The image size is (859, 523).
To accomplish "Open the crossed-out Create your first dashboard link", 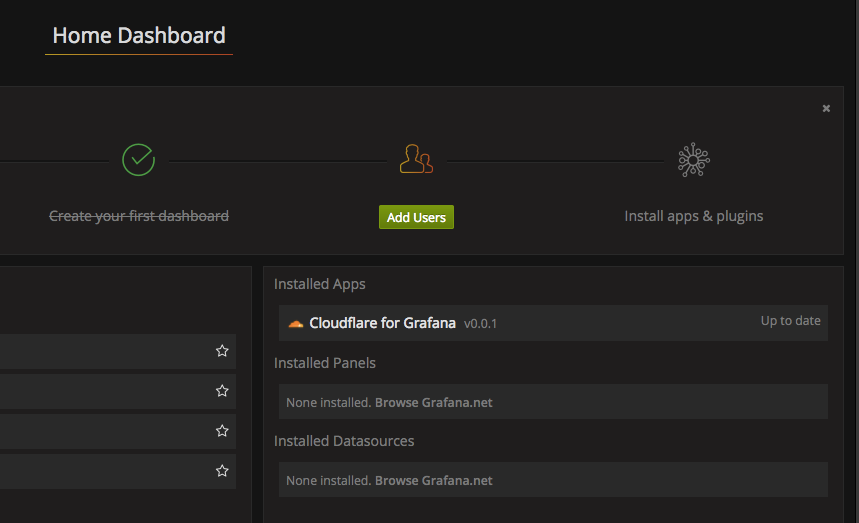I will (139, 216).
